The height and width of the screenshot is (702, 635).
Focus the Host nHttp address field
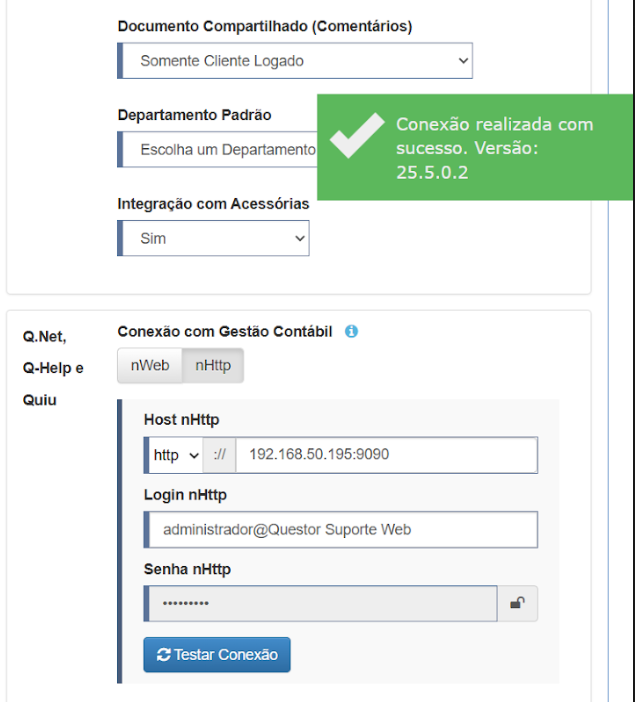tap(386, 455)
